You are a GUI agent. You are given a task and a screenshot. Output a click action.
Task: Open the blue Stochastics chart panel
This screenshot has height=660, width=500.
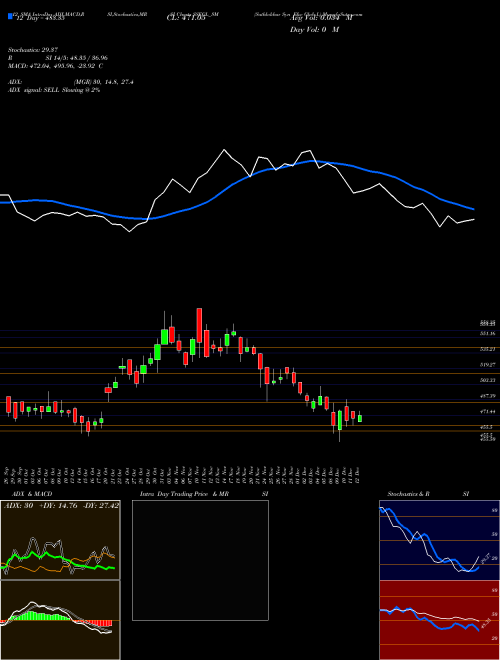click(x=439, y=540)
